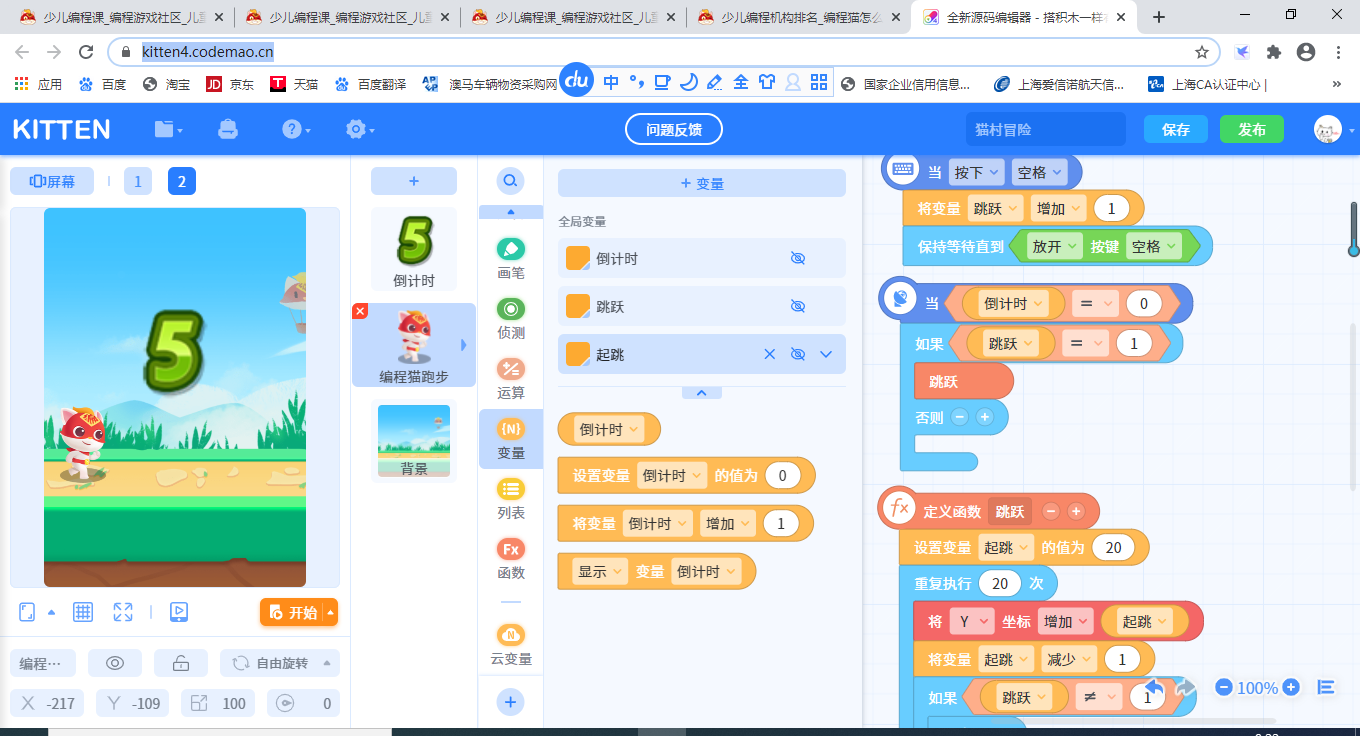Viewport: 1360px width, 736px height.
Task: Delete the 起跳 variable with the X
Action: [x=770, y=354]
